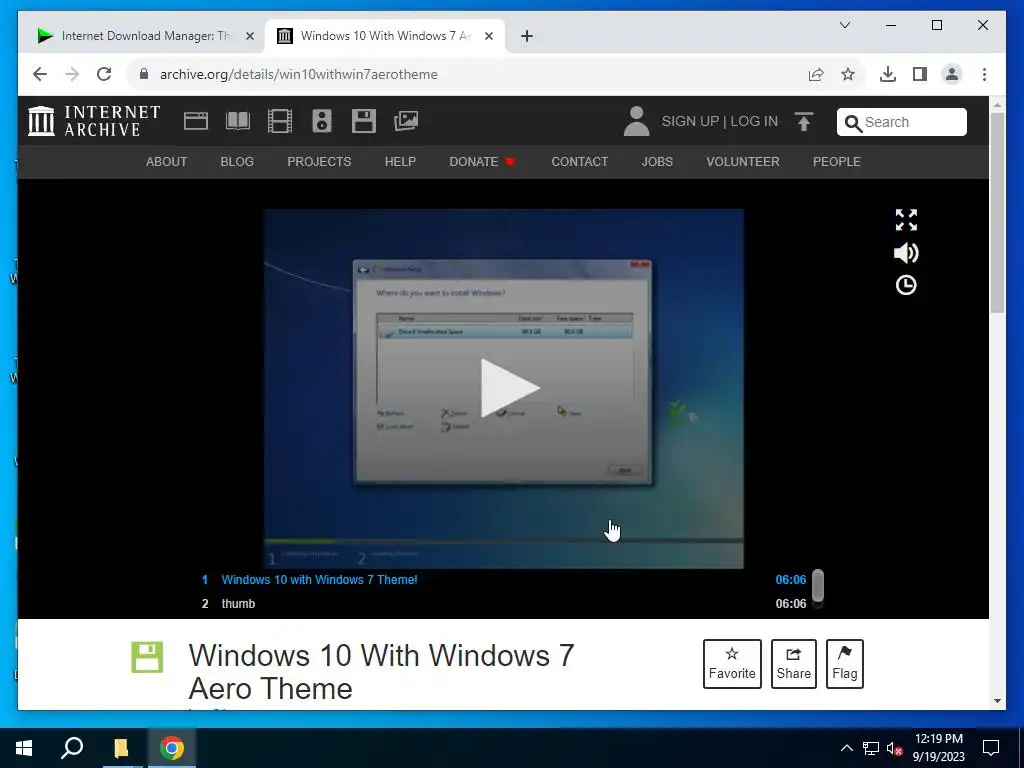Viewport: 1024px width, 768px height.
Task: Click Chrome icon in the taskbar
Action: pos(172,748)
